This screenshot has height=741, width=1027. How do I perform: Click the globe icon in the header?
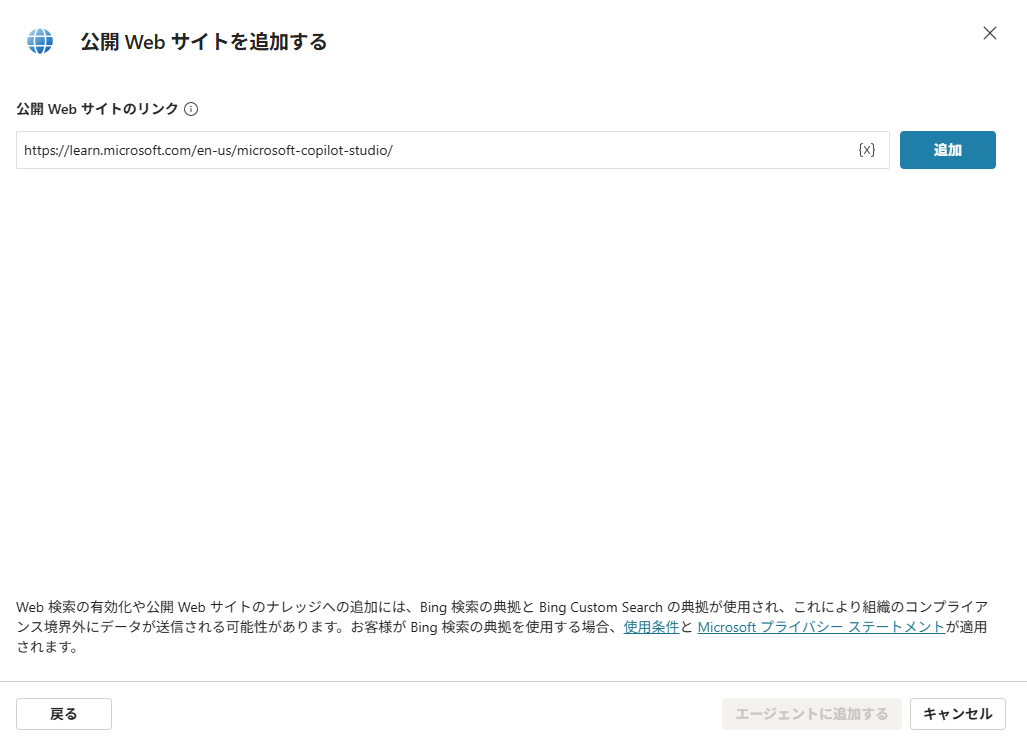coord(40,41)
